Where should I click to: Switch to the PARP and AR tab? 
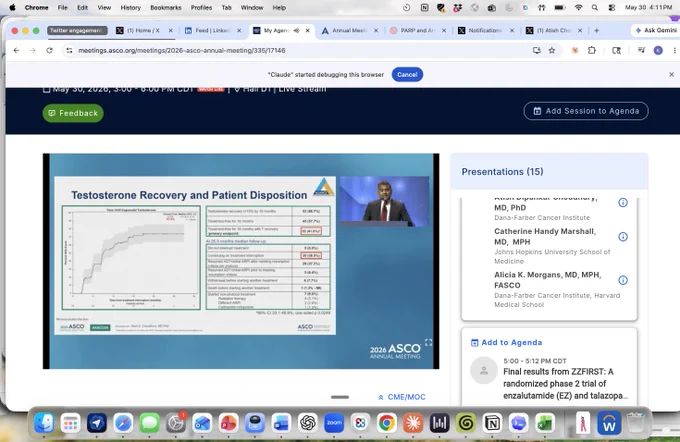pyautogui.click(x=418, y=30)
